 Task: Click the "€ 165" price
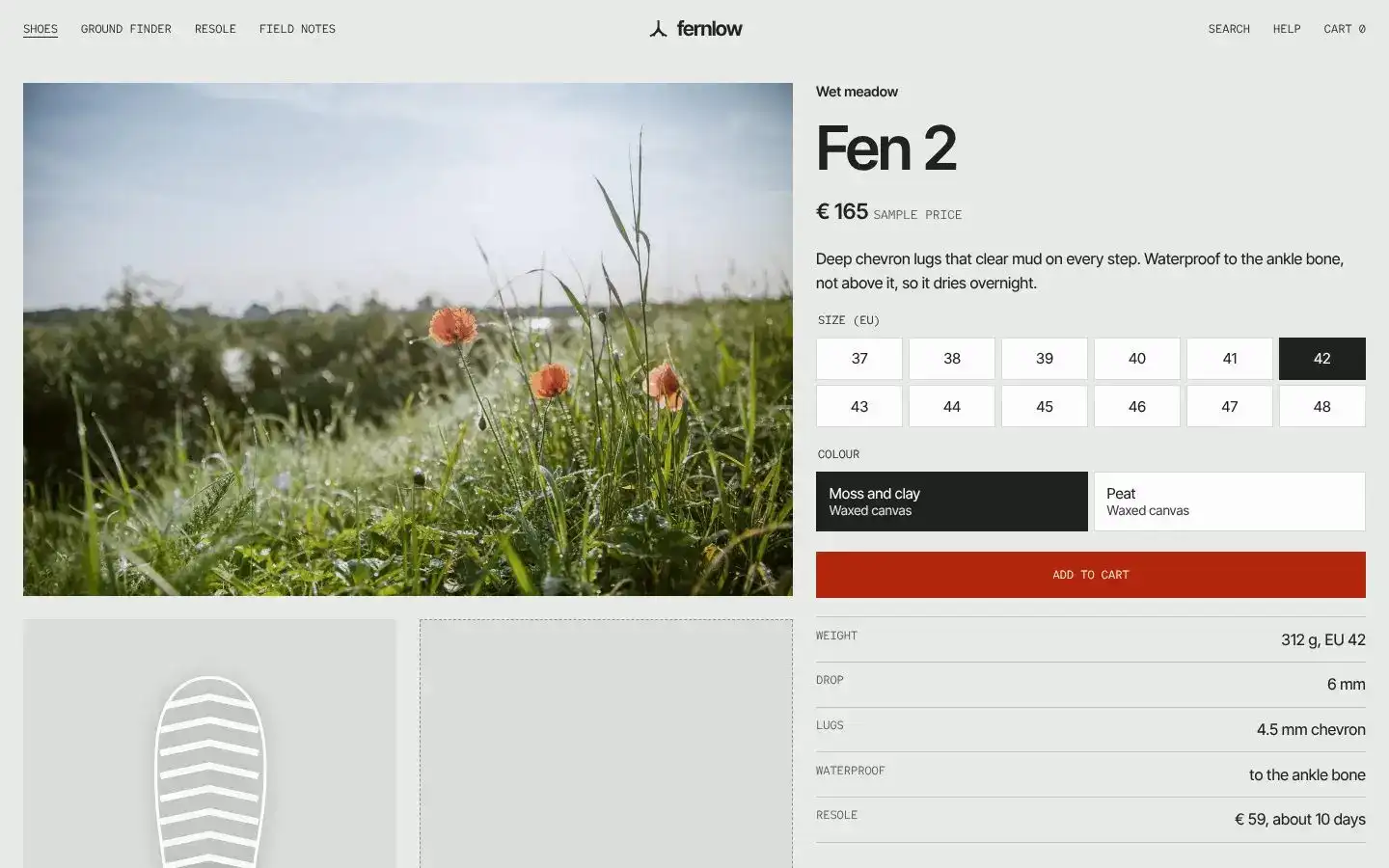click(842, 211)
